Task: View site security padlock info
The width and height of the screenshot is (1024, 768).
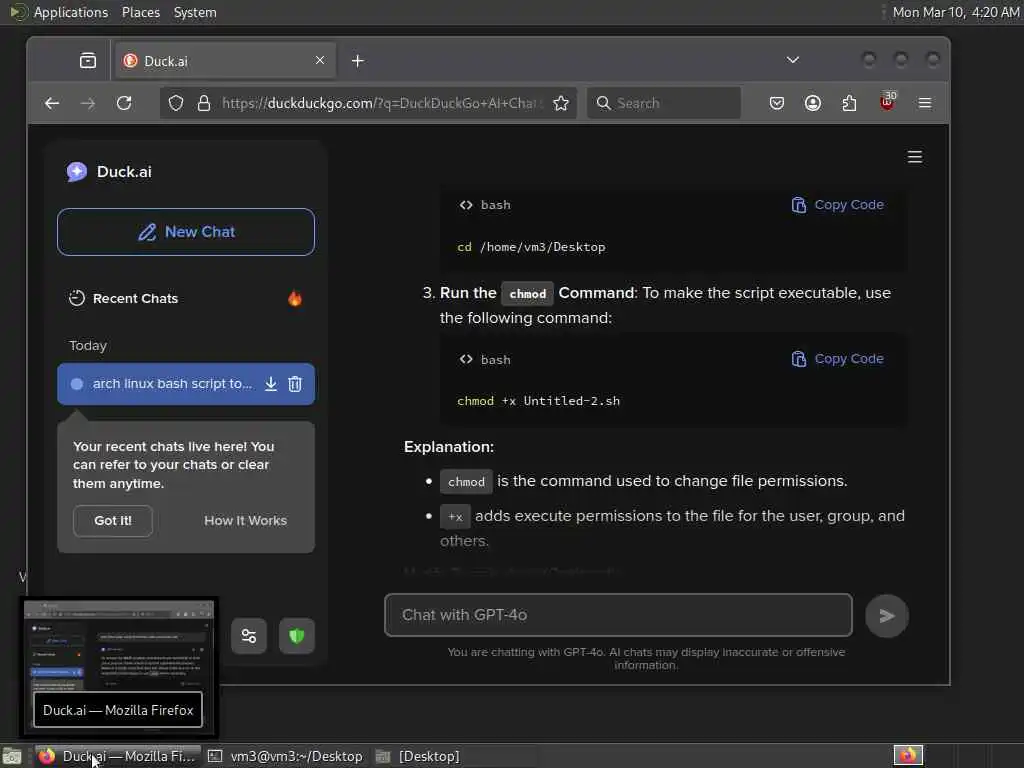Action: coord(204,103)
